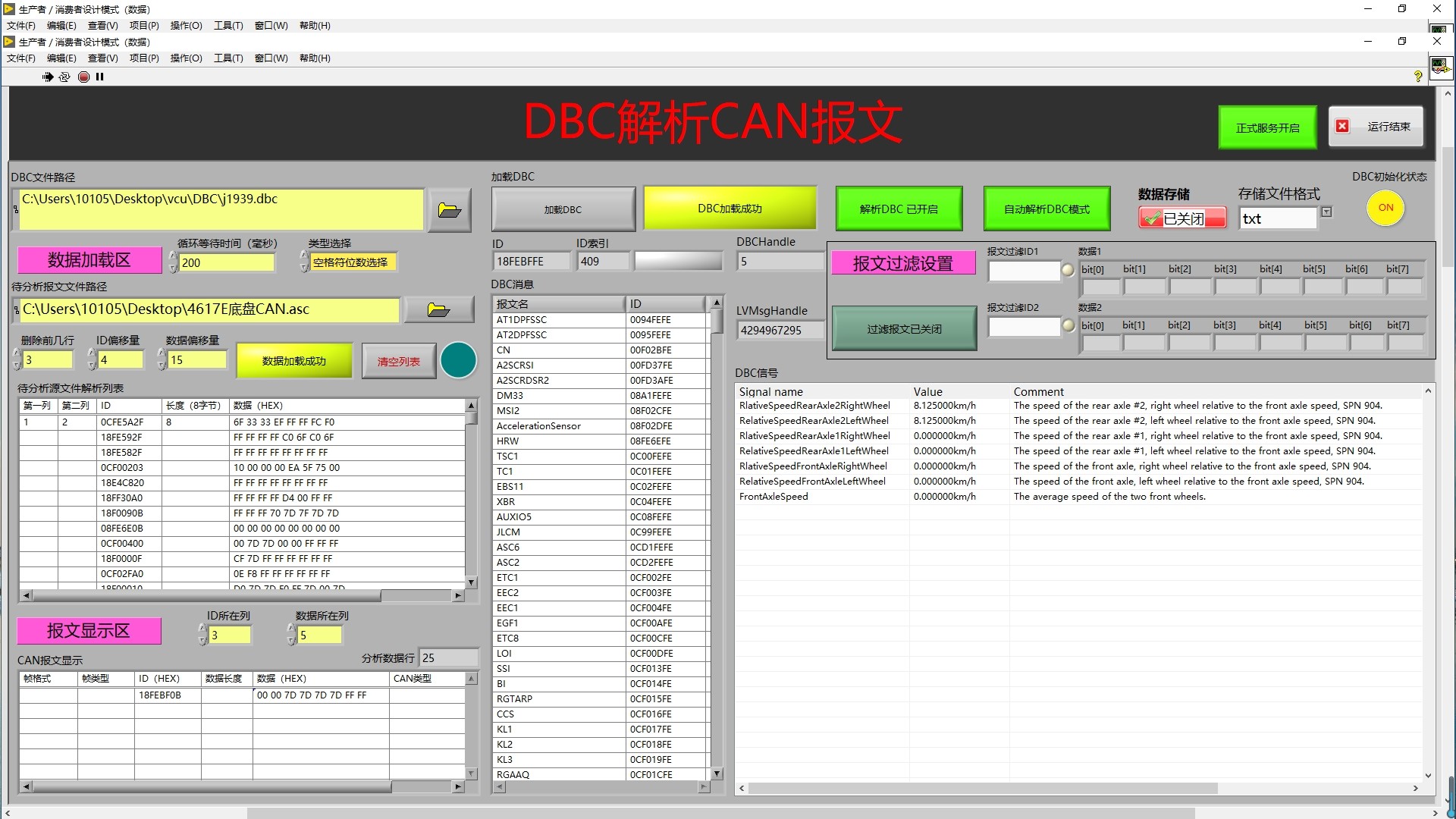Open the 存储文件格式 txt dropdown arrow
This screenshot has height=819, width=1456.
pos(1326,212)
